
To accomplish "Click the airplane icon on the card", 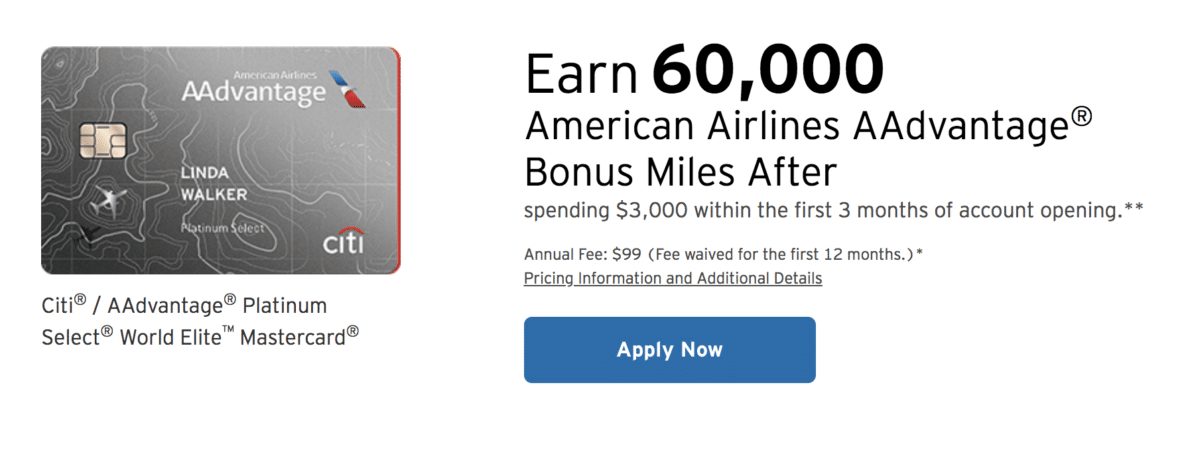I will [108, 202].
